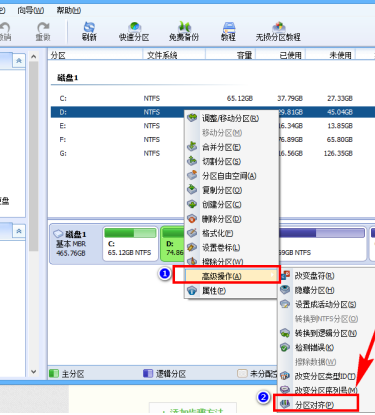375x415 pixels.
Task: Open 快速分区 (quick partition) from the toolbar
Action: 134,31
